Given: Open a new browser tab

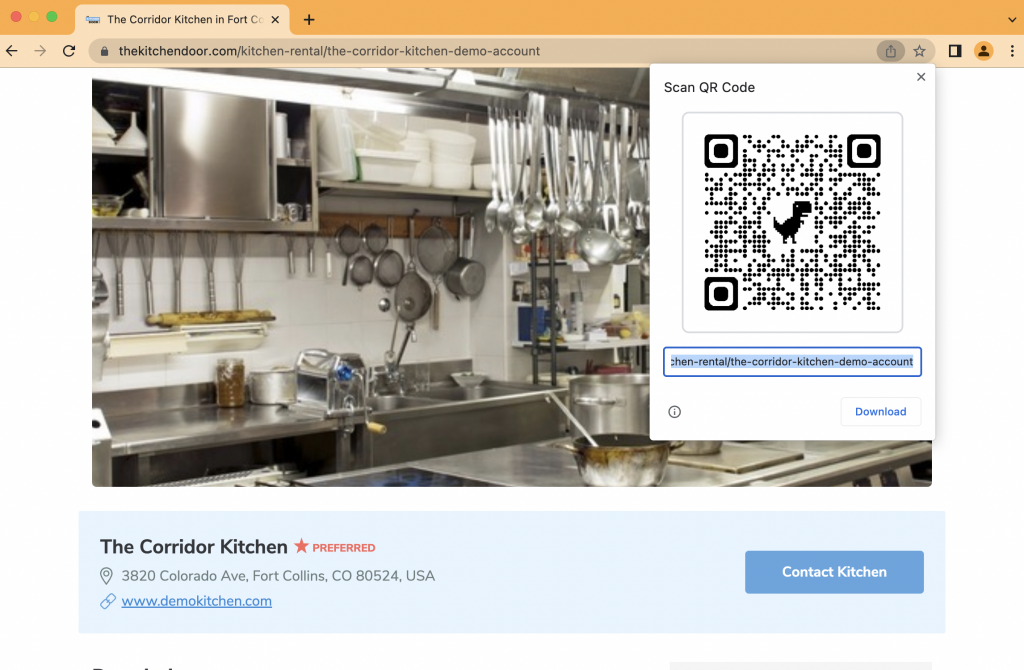Looking at the screenshot, I should 309,20.
